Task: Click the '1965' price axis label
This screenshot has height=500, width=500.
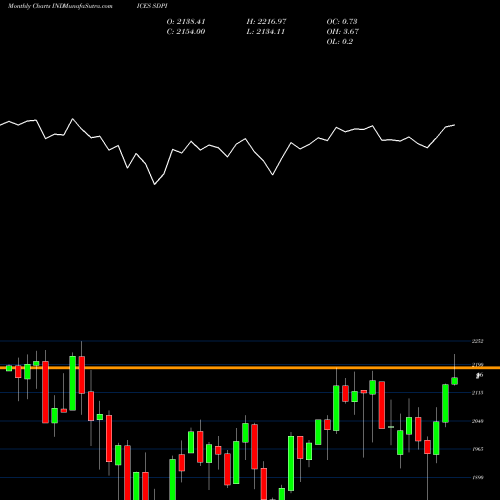Action: (x=477, y=449)
